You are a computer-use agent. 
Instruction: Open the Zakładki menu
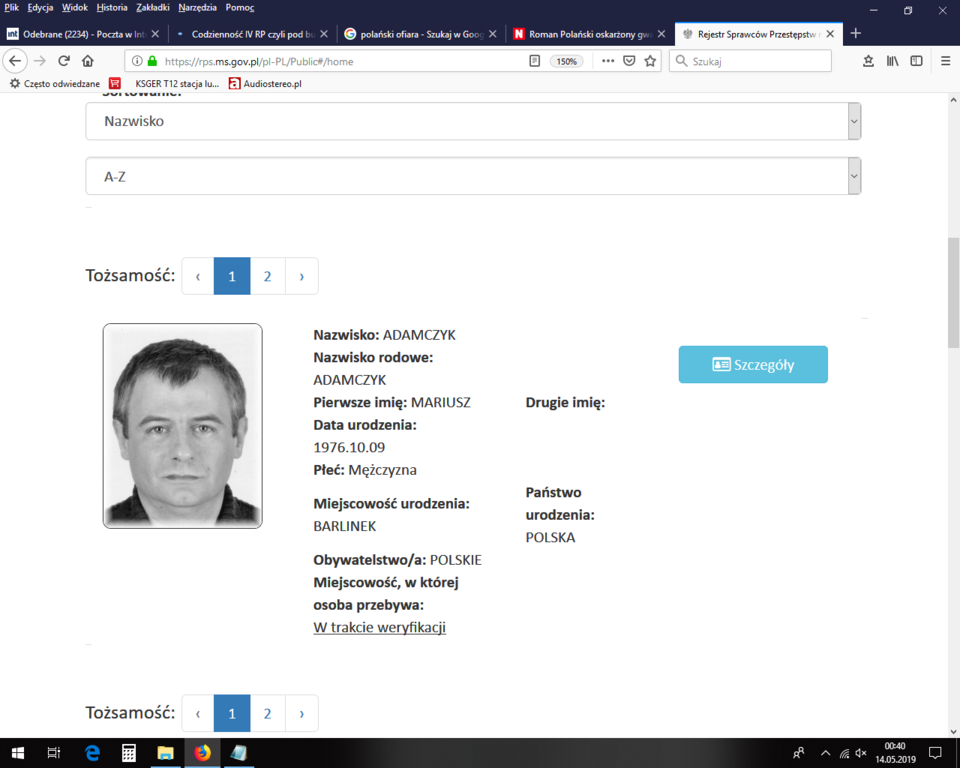[x=153, y=7]
